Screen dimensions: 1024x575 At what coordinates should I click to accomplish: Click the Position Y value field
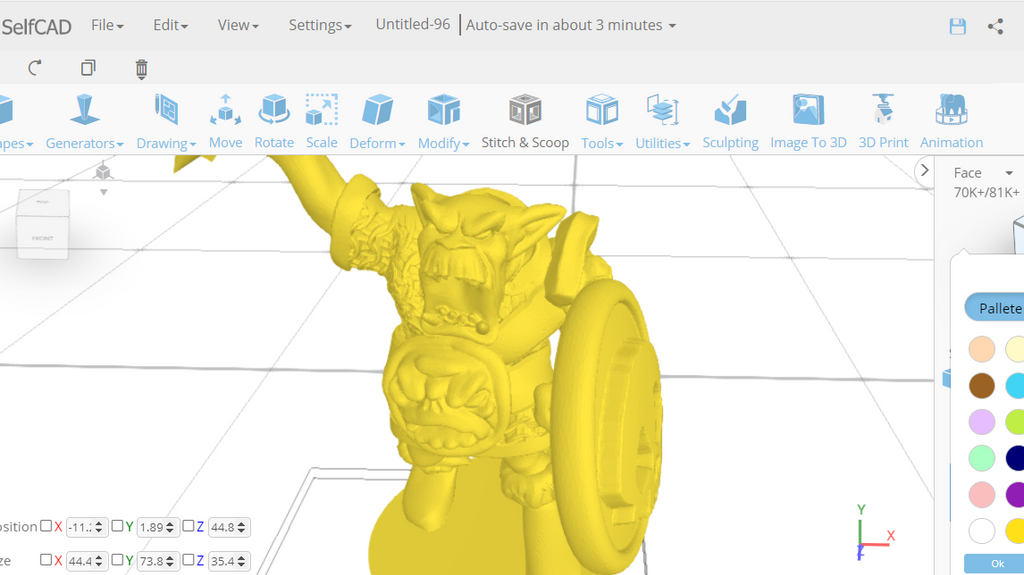click(x=157, y=527)
